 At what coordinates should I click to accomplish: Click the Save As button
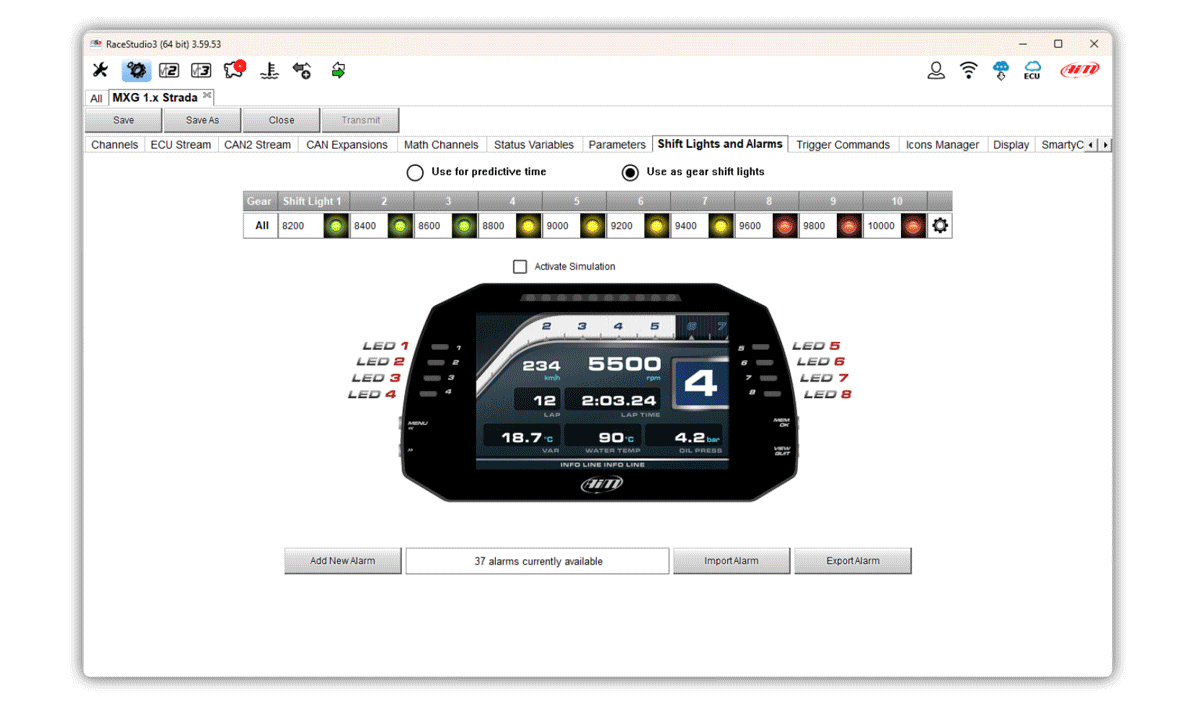tap(203, 120)
